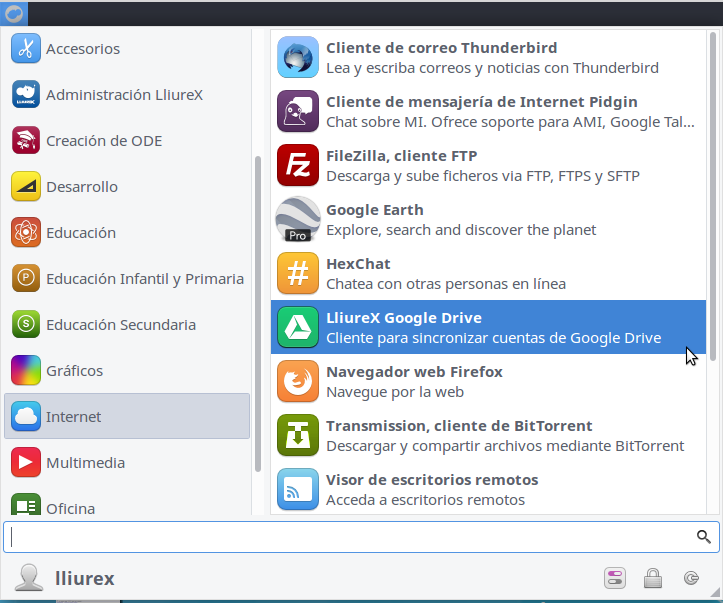Viewport: 723px width, 603px height.
Task: Open the Administración LliureX category
Action: click(x=124, y=95)
